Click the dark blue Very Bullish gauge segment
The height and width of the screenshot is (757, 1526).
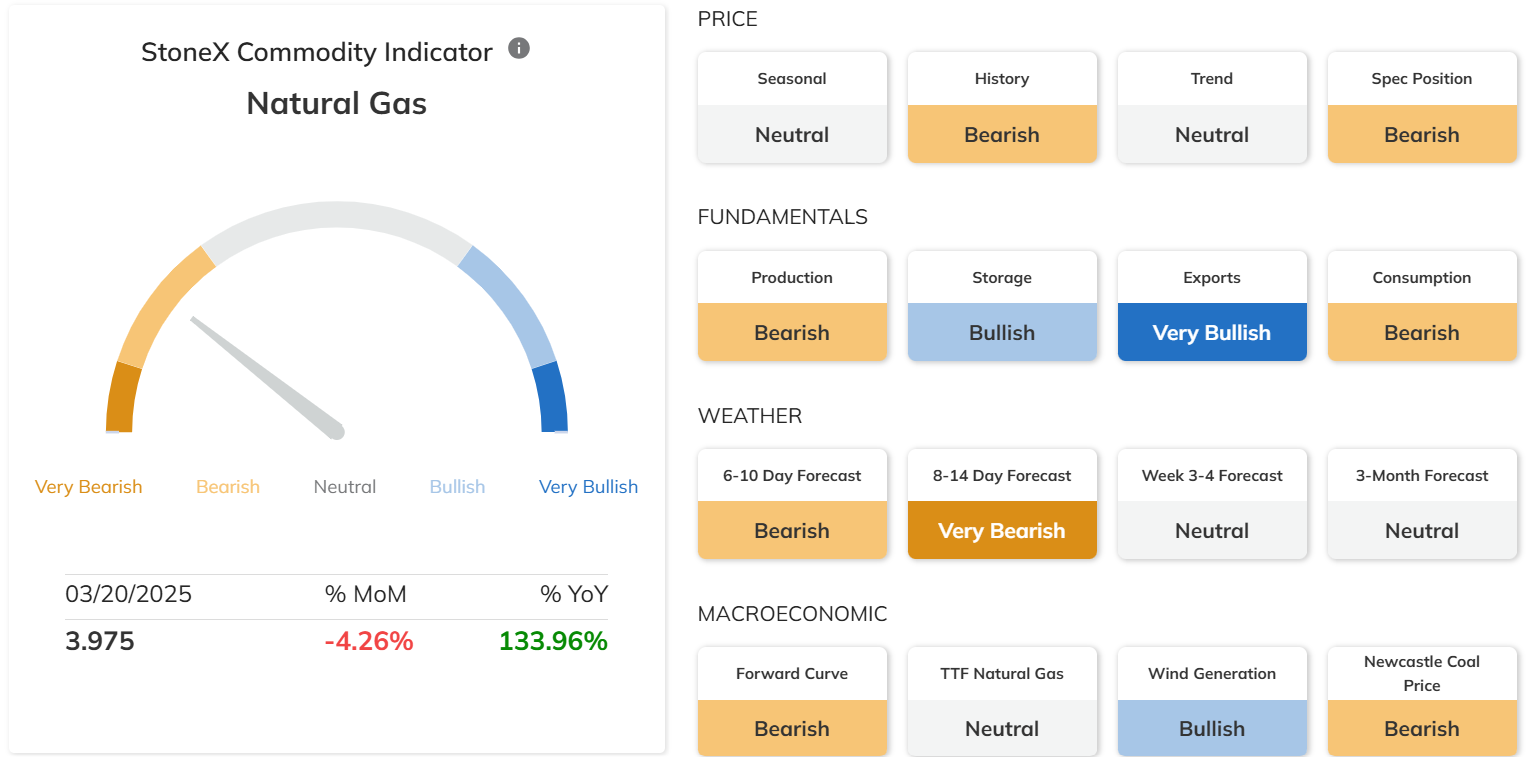point(553,398)
